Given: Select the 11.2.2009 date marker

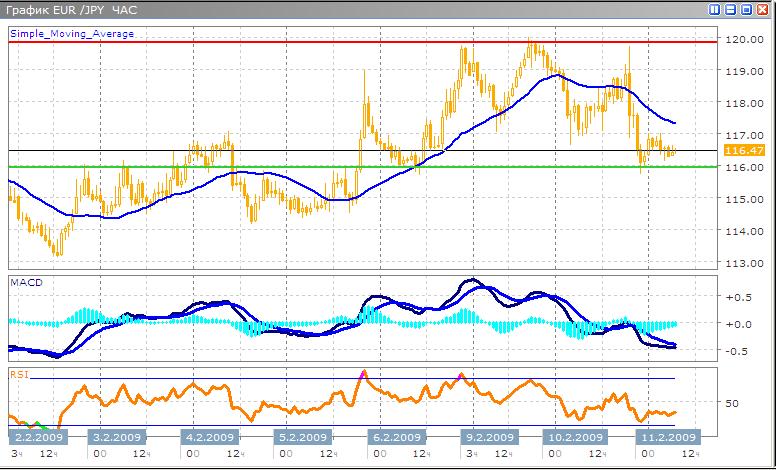Looking at the screenshot, I should tap(667, 437).
